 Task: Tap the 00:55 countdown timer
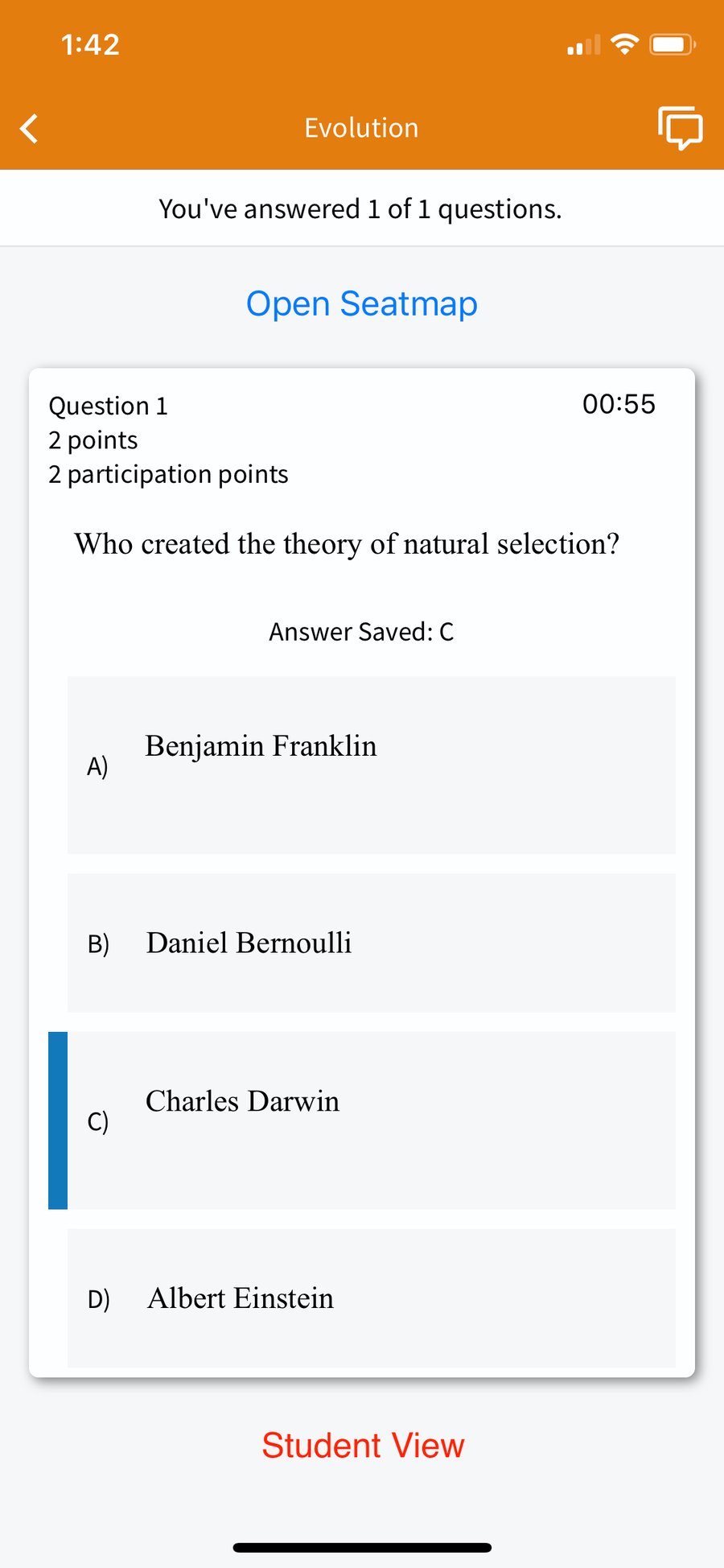(619, 404)
